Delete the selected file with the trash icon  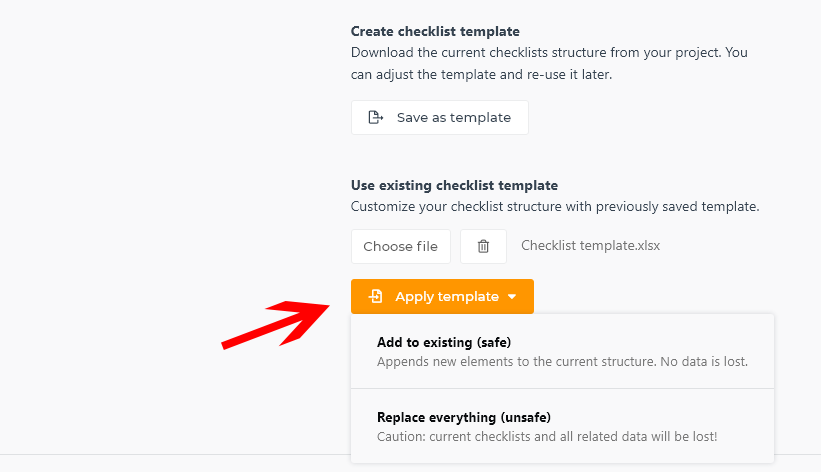tap(483, 246)
